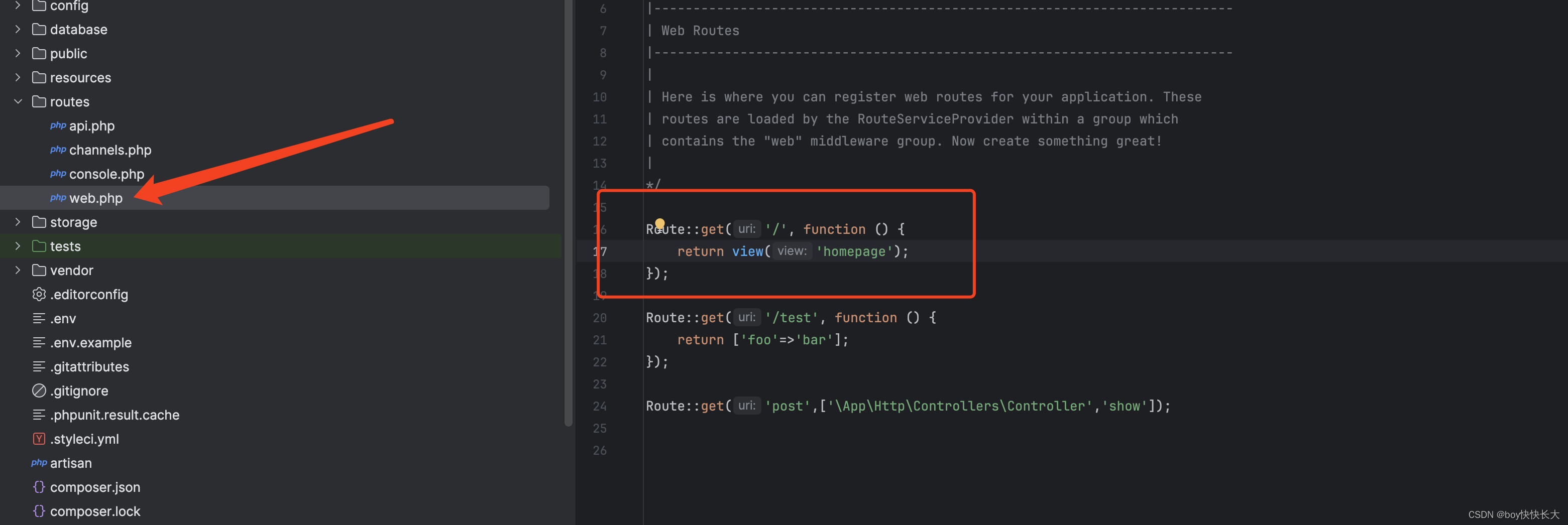This screenshot has width=1568, height=525.
Task: Expand the storage folder
Action: pyautogui.click(x=18, y=222)
